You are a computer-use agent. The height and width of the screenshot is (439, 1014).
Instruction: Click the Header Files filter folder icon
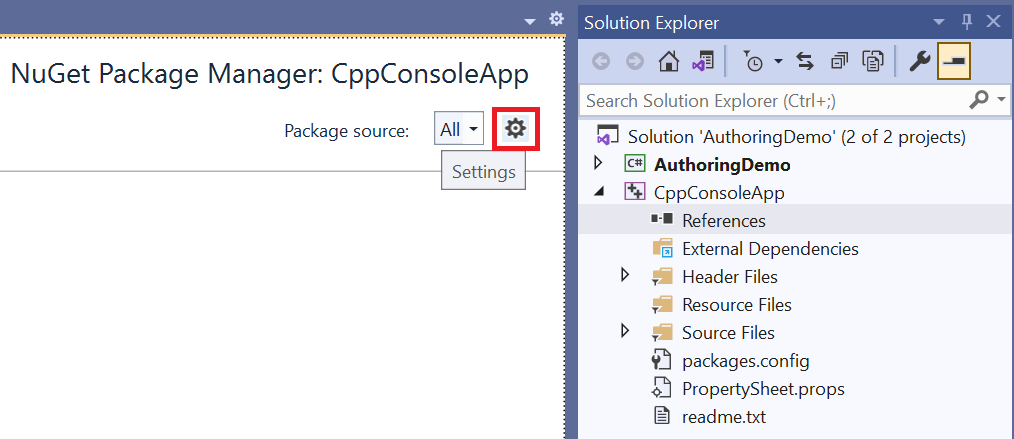coord(662,277)
